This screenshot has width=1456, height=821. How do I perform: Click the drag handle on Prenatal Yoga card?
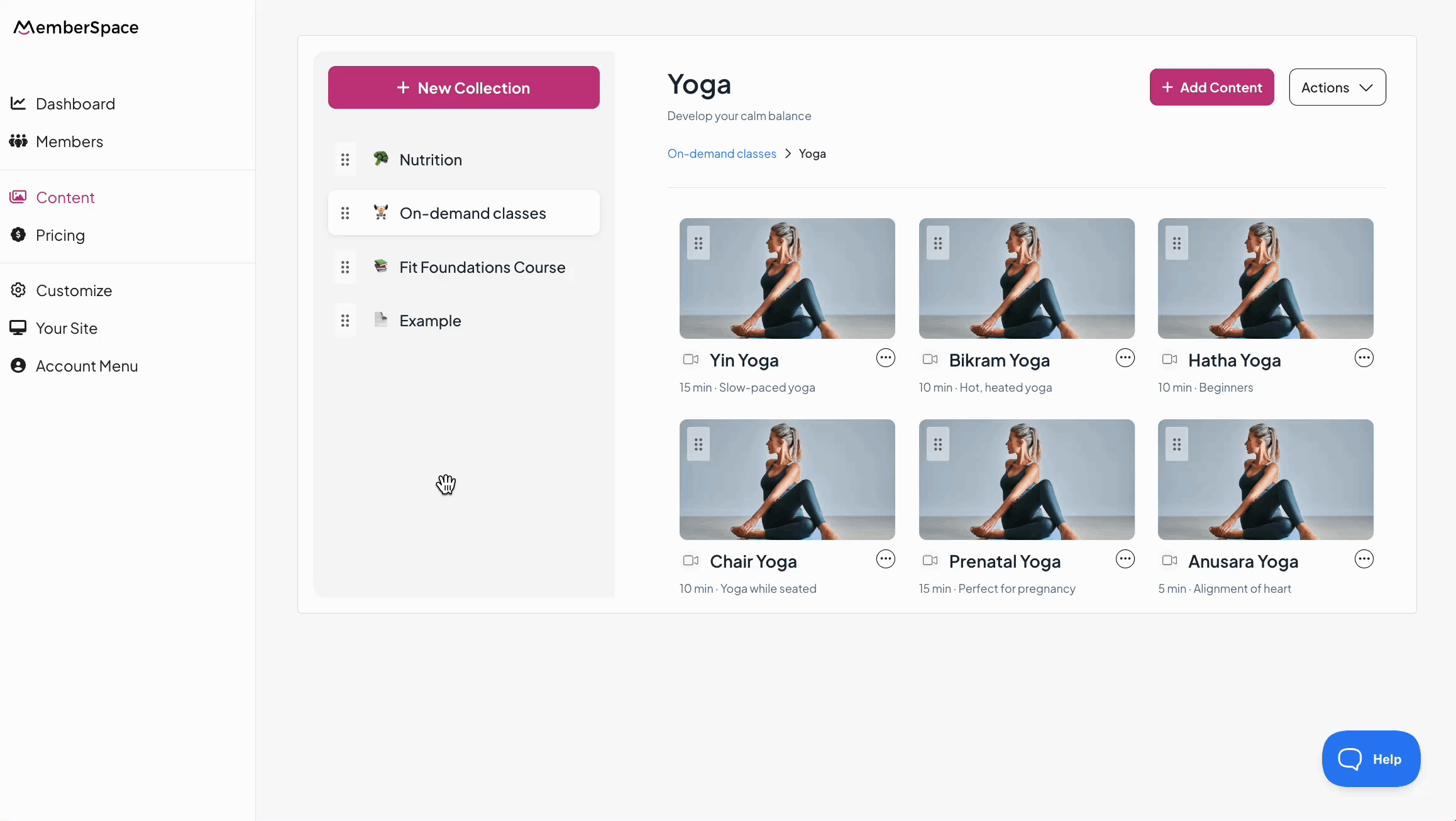(938, 444)
